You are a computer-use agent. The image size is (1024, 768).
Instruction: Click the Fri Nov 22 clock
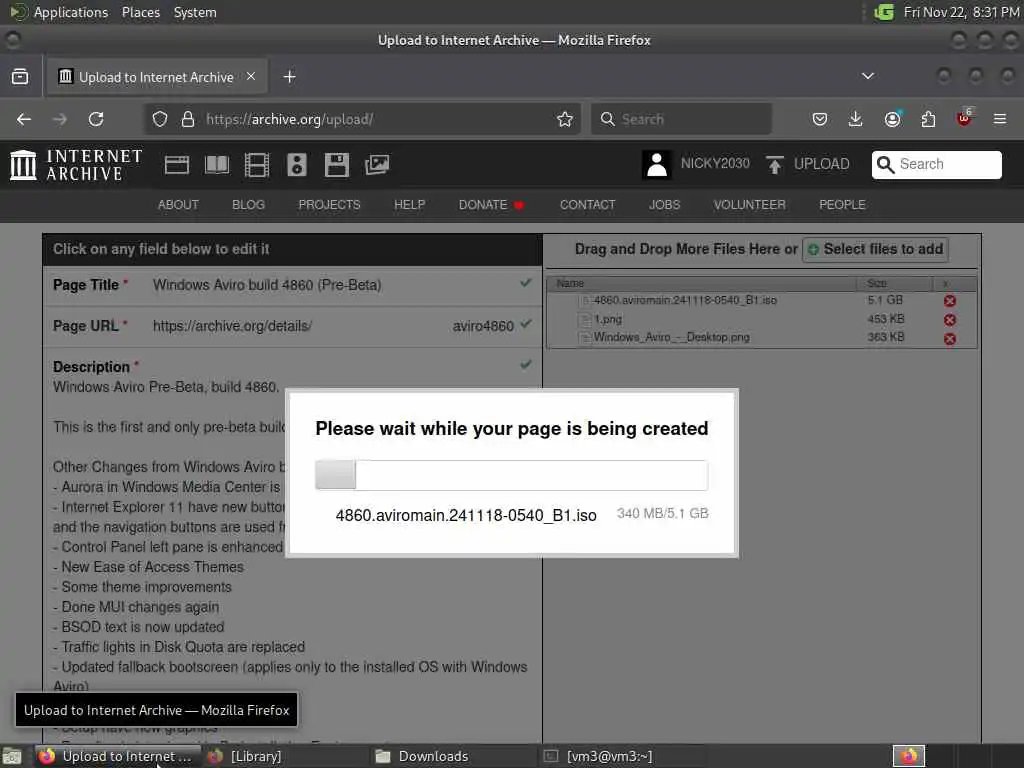[961, 12]
